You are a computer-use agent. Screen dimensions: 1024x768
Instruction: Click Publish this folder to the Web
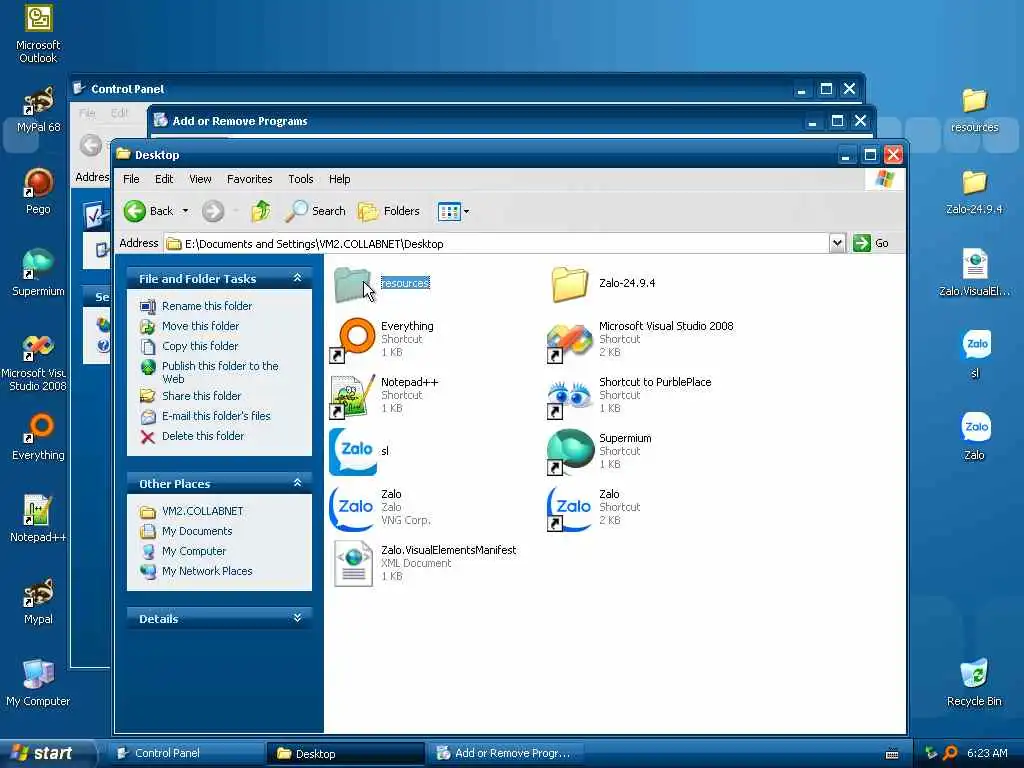click(x=219, y=372)
